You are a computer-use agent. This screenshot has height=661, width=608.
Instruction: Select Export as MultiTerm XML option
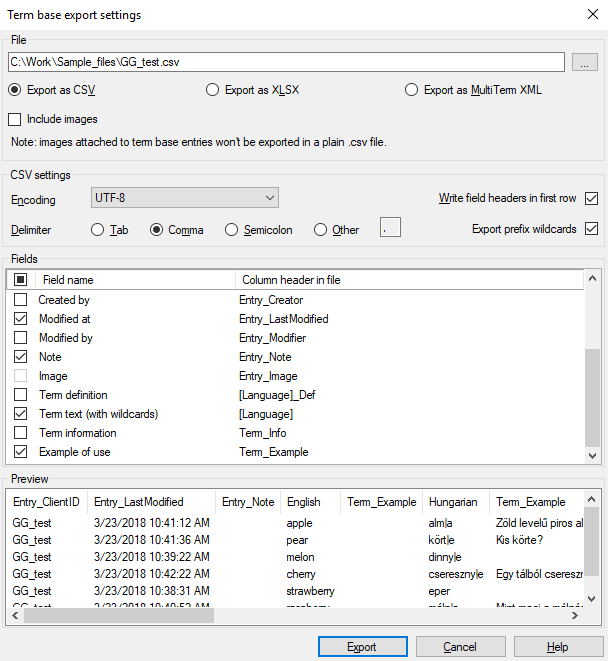412,90
